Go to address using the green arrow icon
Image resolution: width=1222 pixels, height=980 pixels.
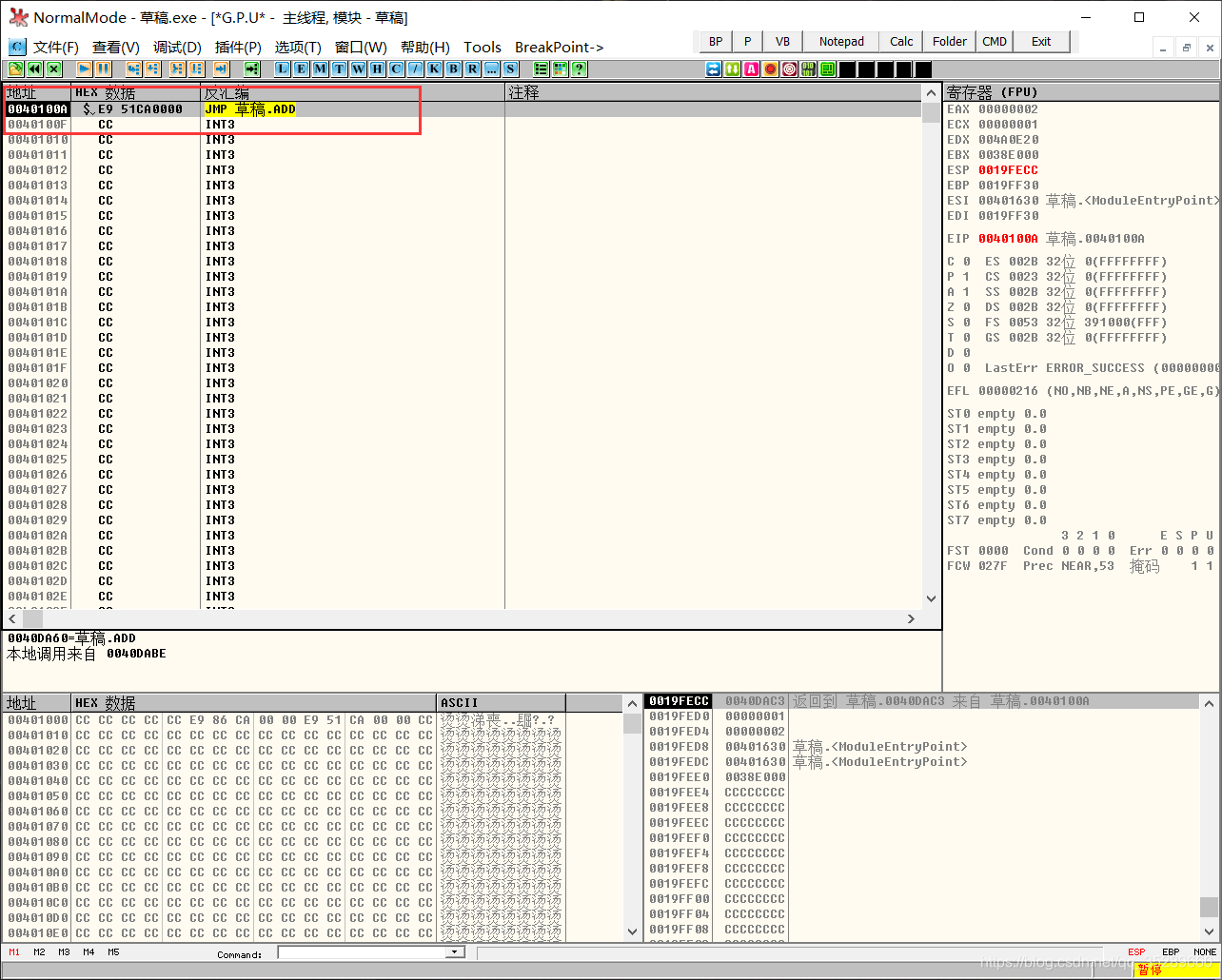point(252,69)
